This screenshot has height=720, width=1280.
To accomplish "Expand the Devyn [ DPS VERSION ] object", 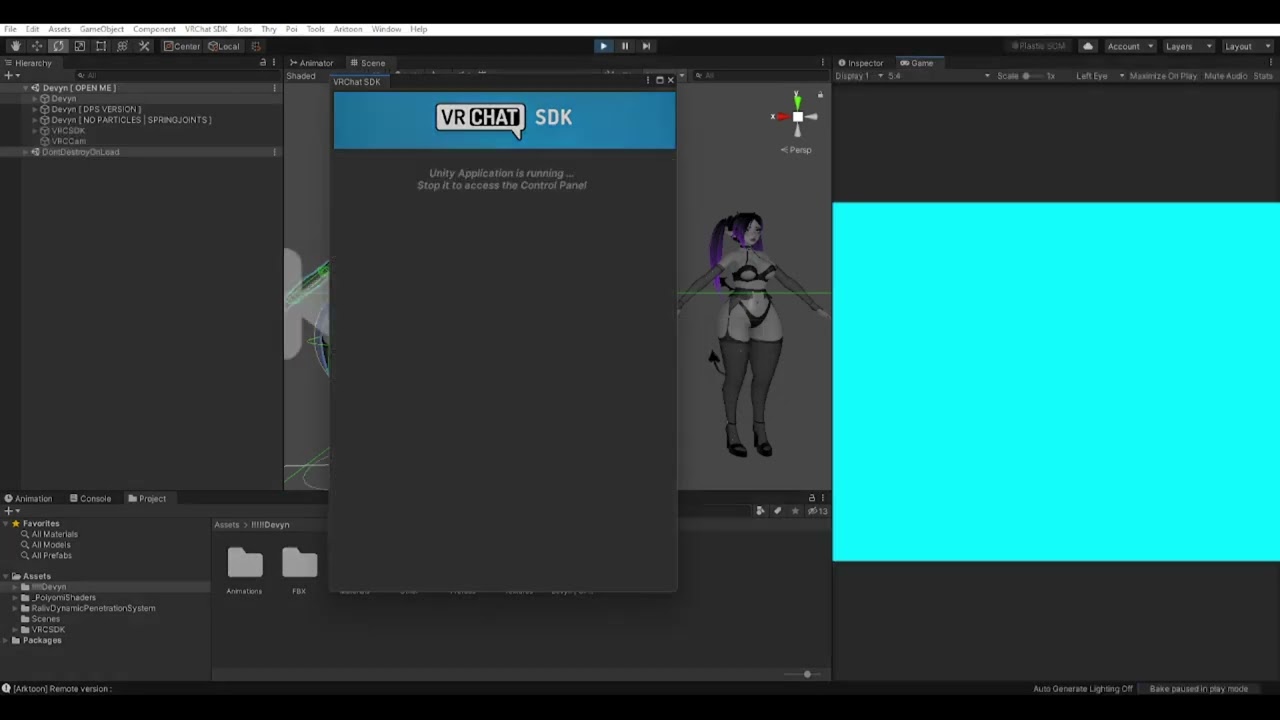I will [35, 109].
